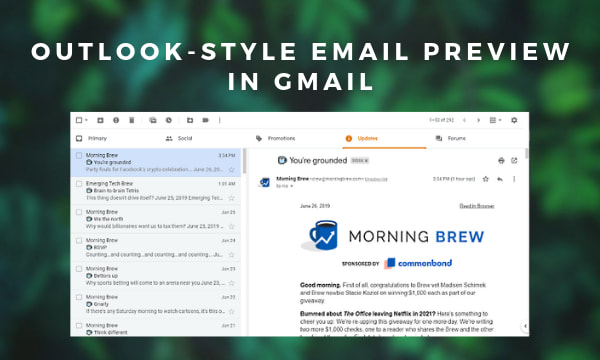Open Settings gear icon
The height and width of the screenshot is (360, 600).
[514, 120]
